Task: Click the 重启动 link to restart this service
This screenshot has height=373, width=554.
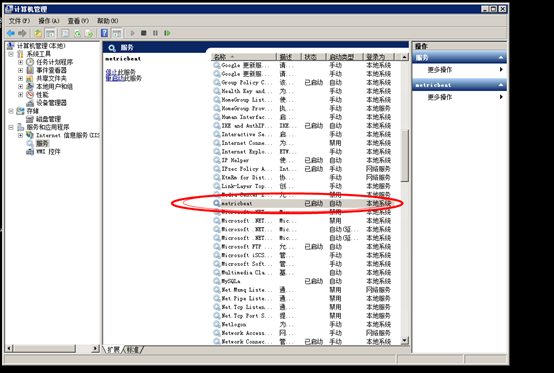Action: pos(115,78)
